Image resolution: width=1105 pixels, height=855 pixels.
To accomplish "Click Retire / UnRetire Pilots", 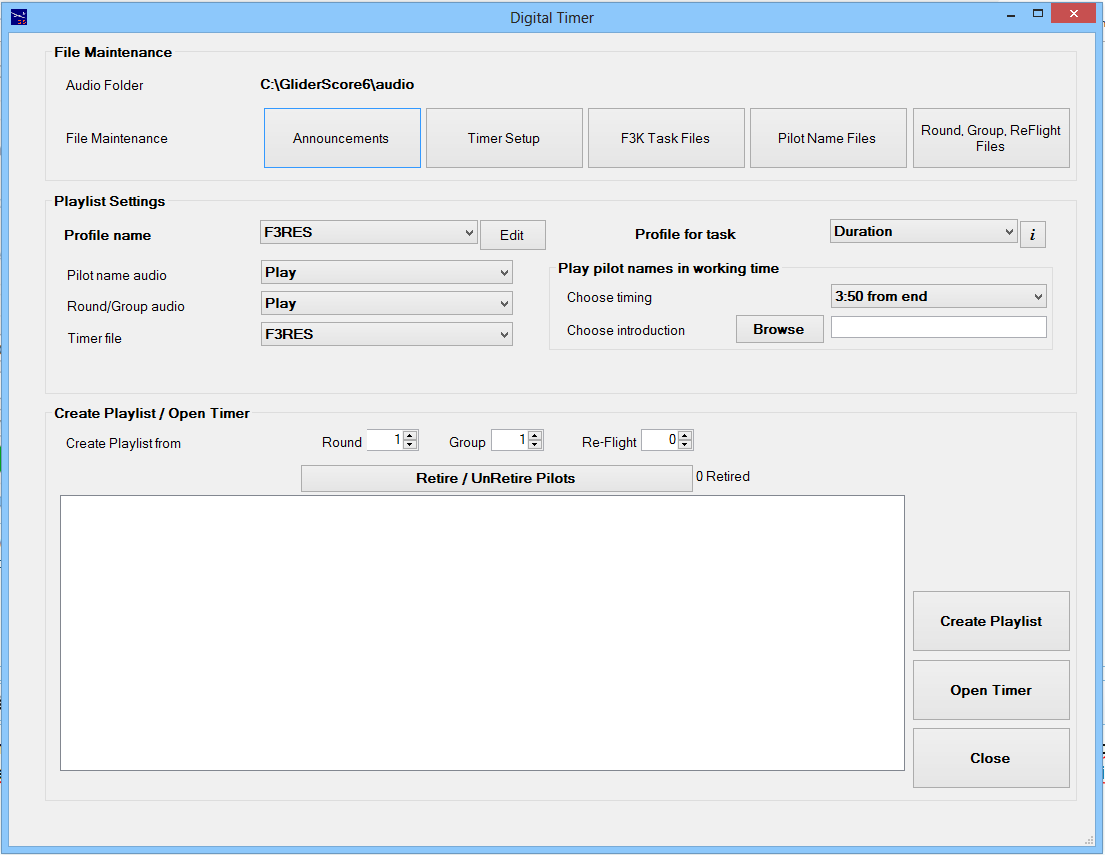I will 496,478.
